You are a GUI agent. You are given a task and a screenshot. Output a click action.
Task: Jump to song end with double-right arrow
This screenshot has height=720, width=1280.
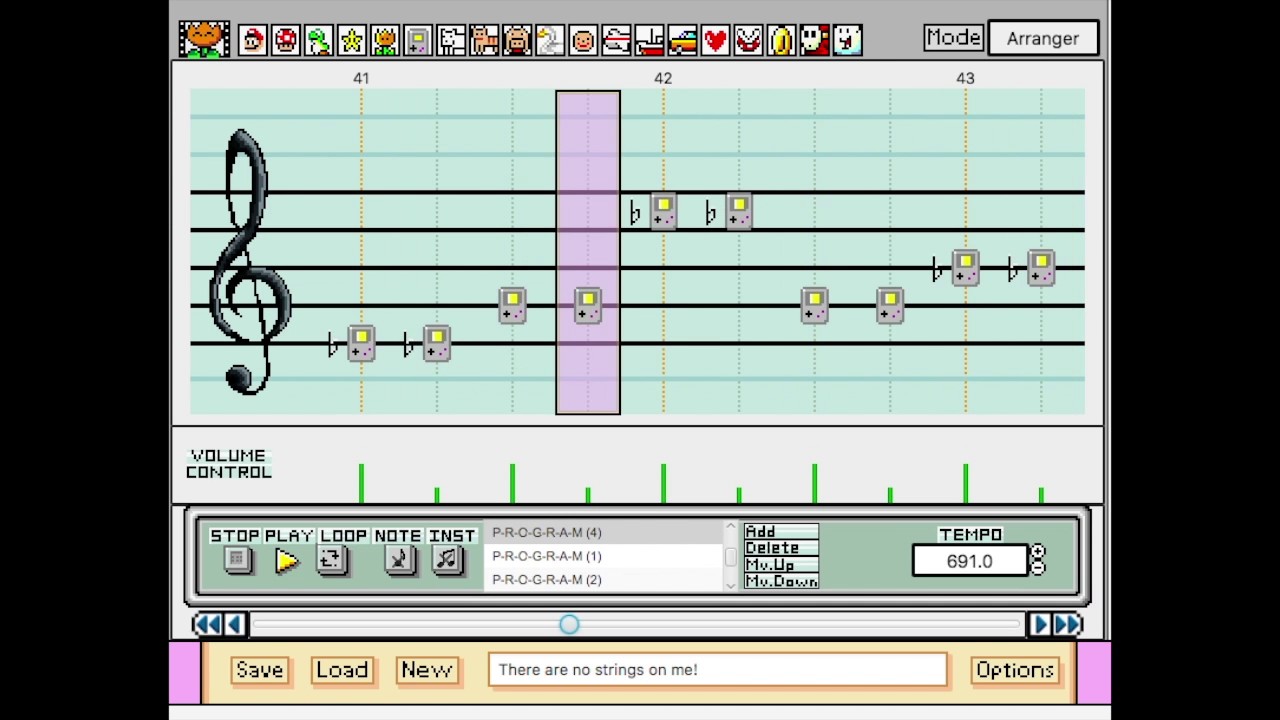coord(1068,624)
